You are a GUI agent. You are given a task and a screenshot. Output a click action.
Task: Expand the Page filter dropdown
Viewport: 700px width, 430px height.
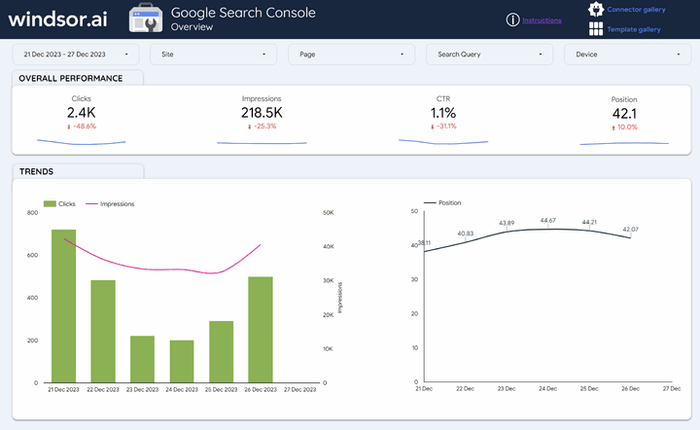pos(351,54)
